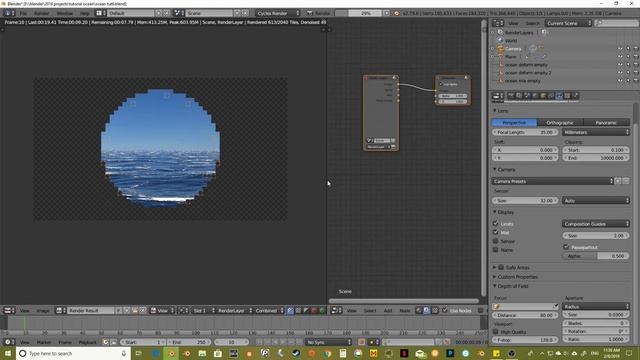
Task: Toggle the Passepartout checkbox
Action: (566, 247)
